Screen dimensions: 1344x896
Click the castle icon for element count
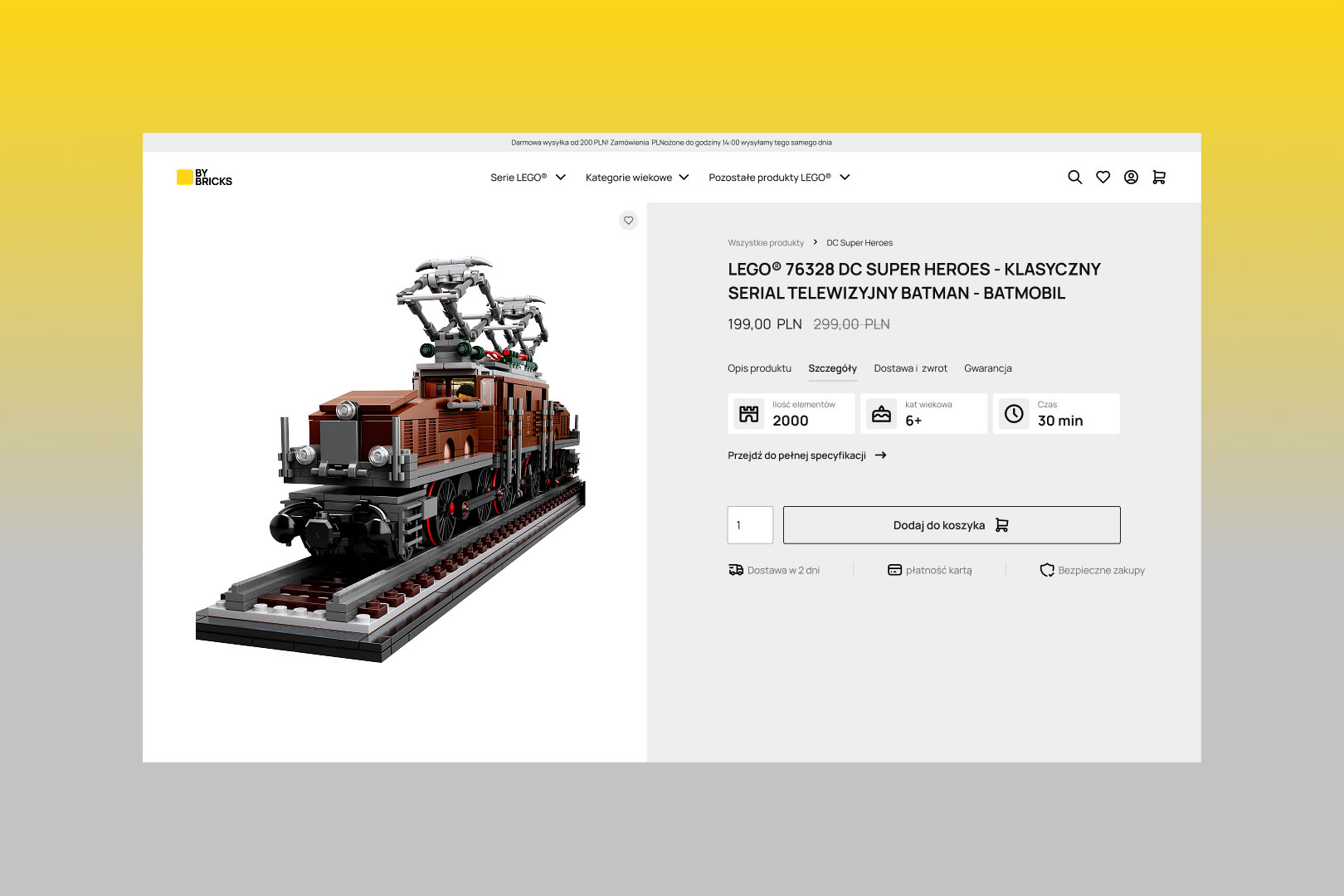pyautogui.click(x=749, y=413)
